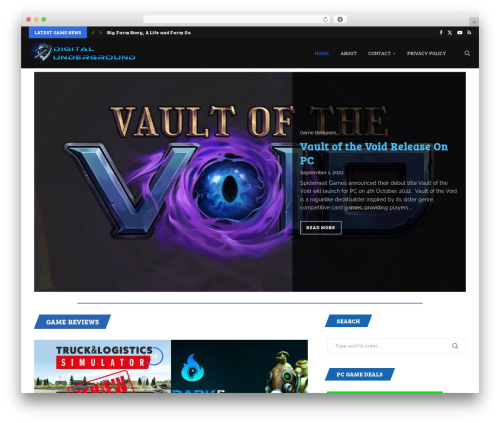
Task: Open the 'Vault of the Void Release On PC' headline
Action: pos(374,153)
